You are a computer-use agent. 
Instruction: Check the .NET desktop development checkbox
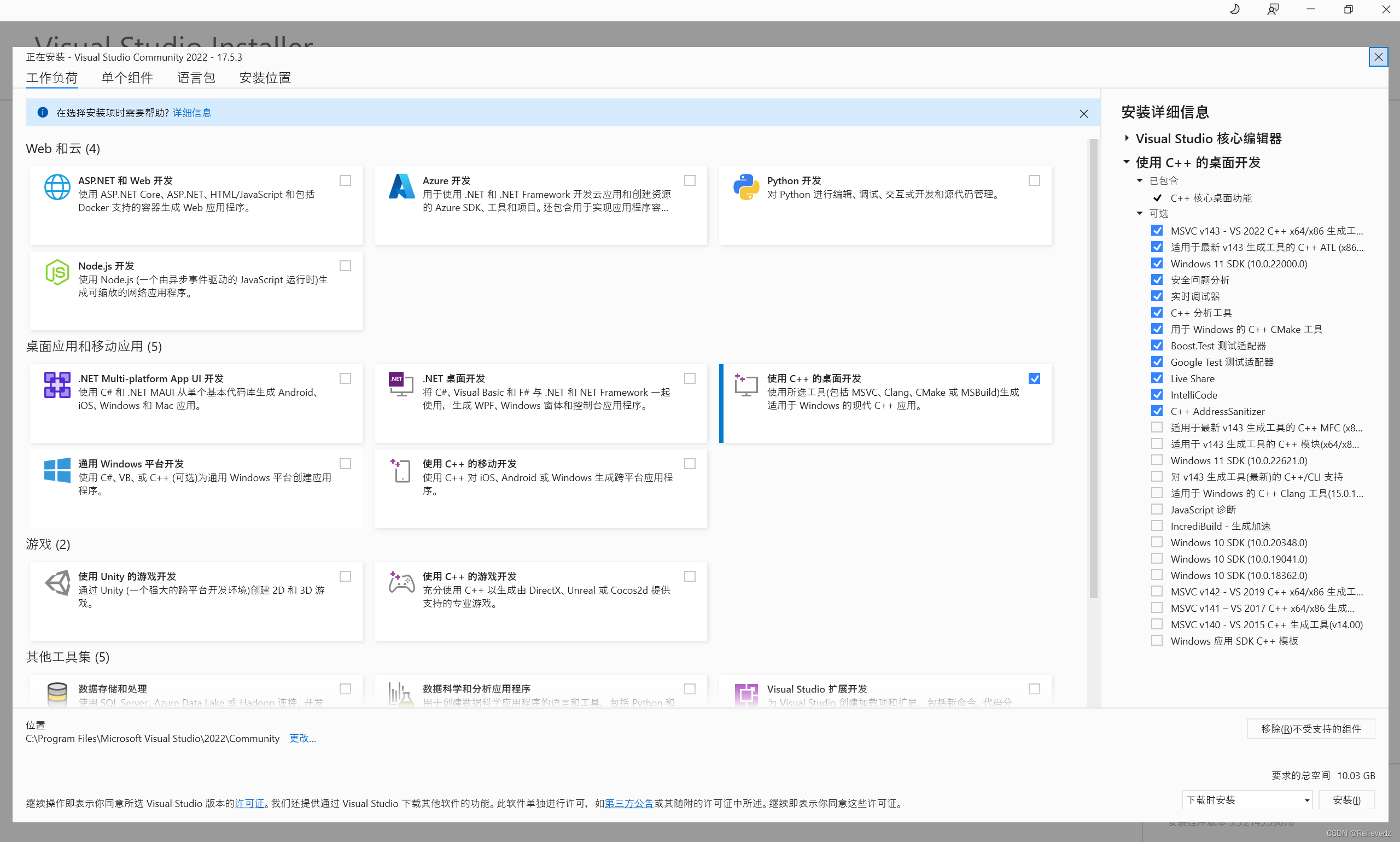(690, 378)
